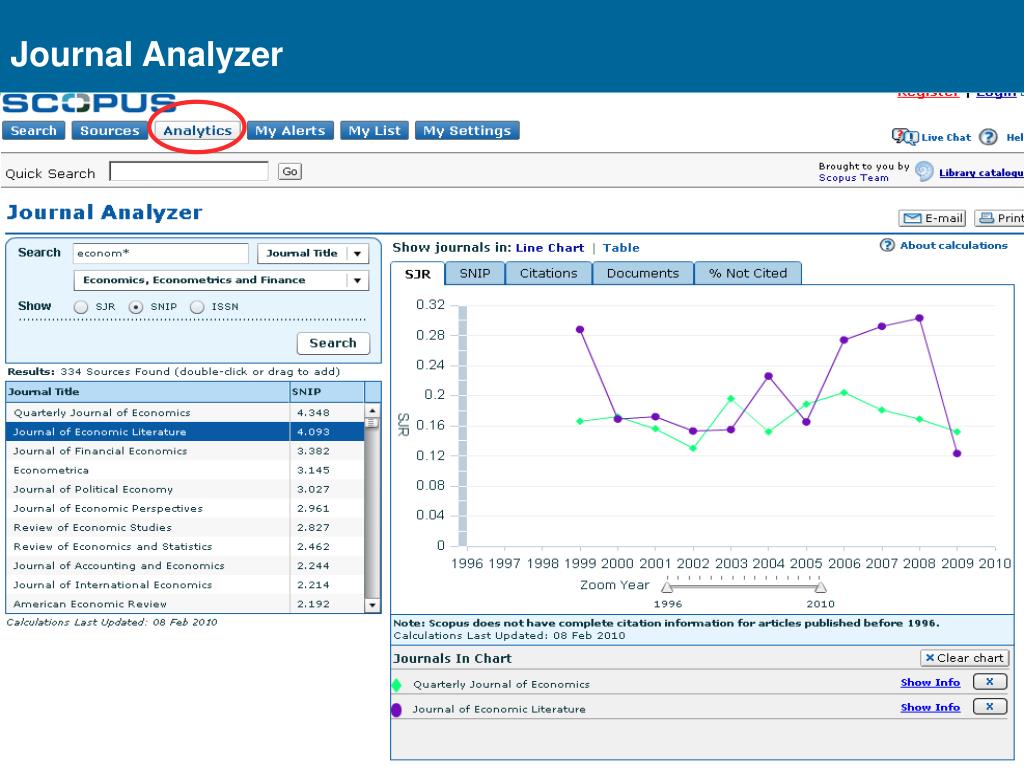This screenshot has height=768, width=1024.
Task: Open the My Settings navigation tab
Action: (x=467, y=131)
